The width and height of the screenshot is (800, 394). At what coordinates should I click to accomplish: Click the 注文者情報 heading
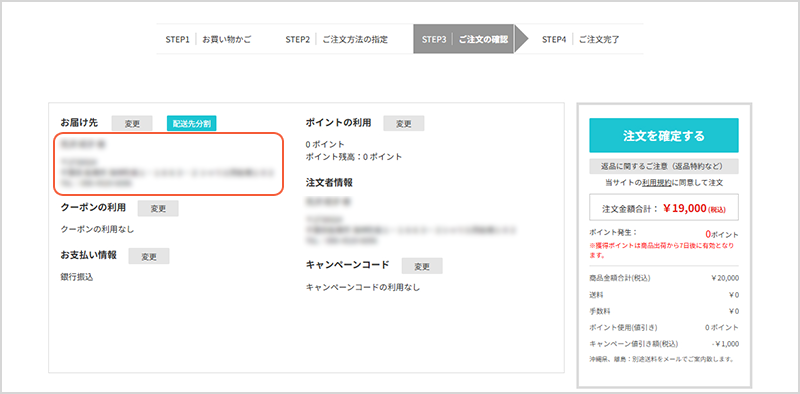coord(329,182)
